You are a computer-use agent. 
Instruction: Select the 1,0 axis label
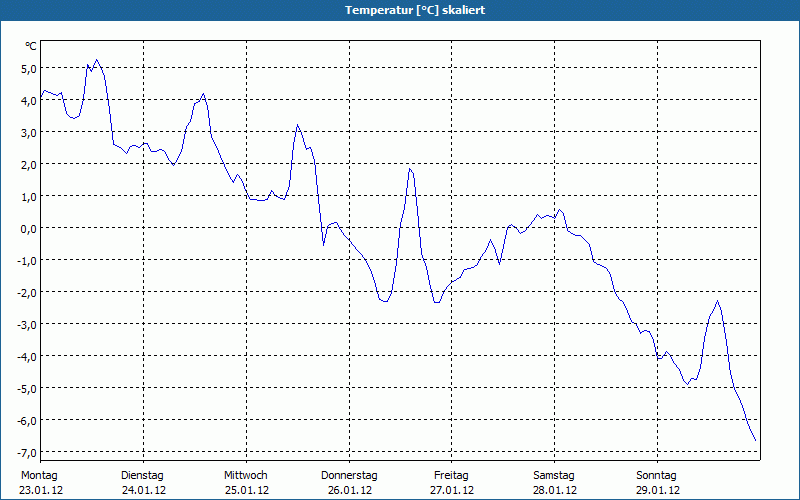28,196
